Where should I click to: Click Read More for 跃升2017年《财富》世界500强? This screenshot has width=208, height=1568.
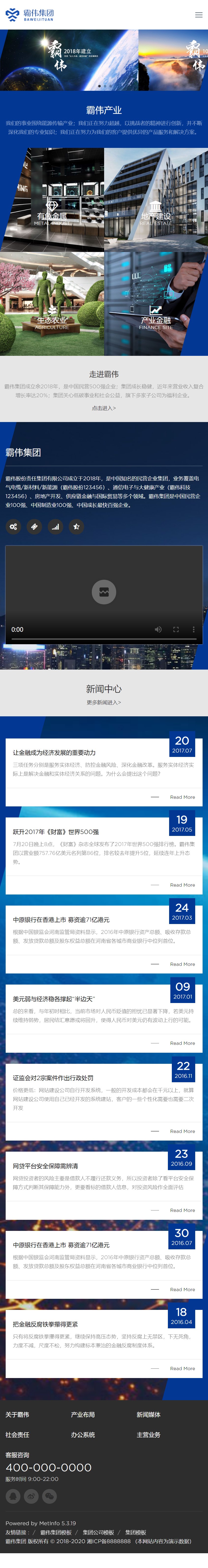pyautogui.click(x=182, y=885)
